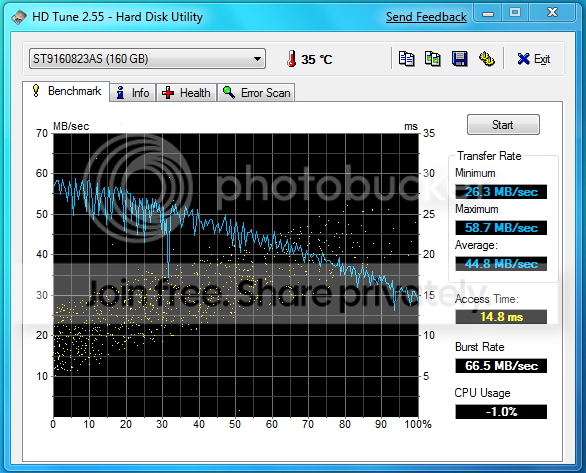
Task: Click the MB/sec axis label
Action: tap(71, 126)
